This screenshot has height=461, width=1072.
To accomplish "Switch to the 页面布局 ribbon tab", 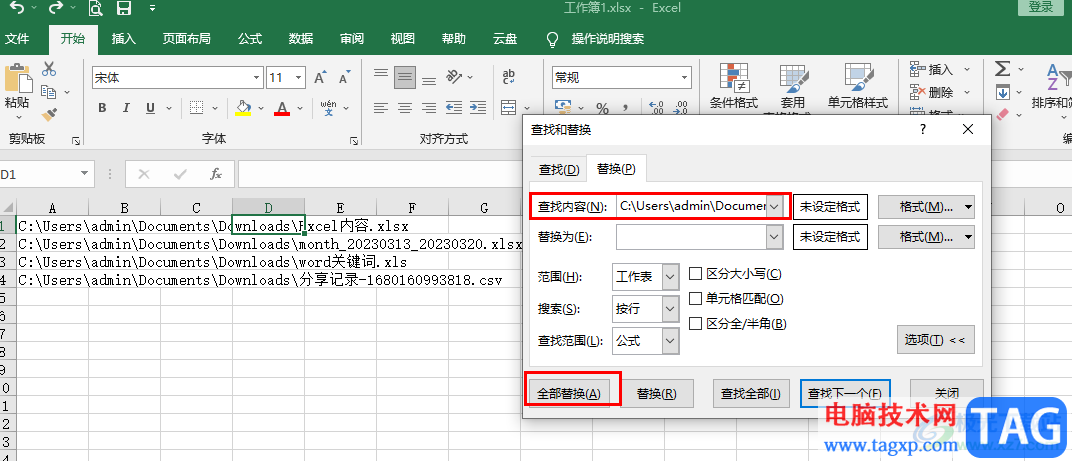I will (x=187, y=39).
